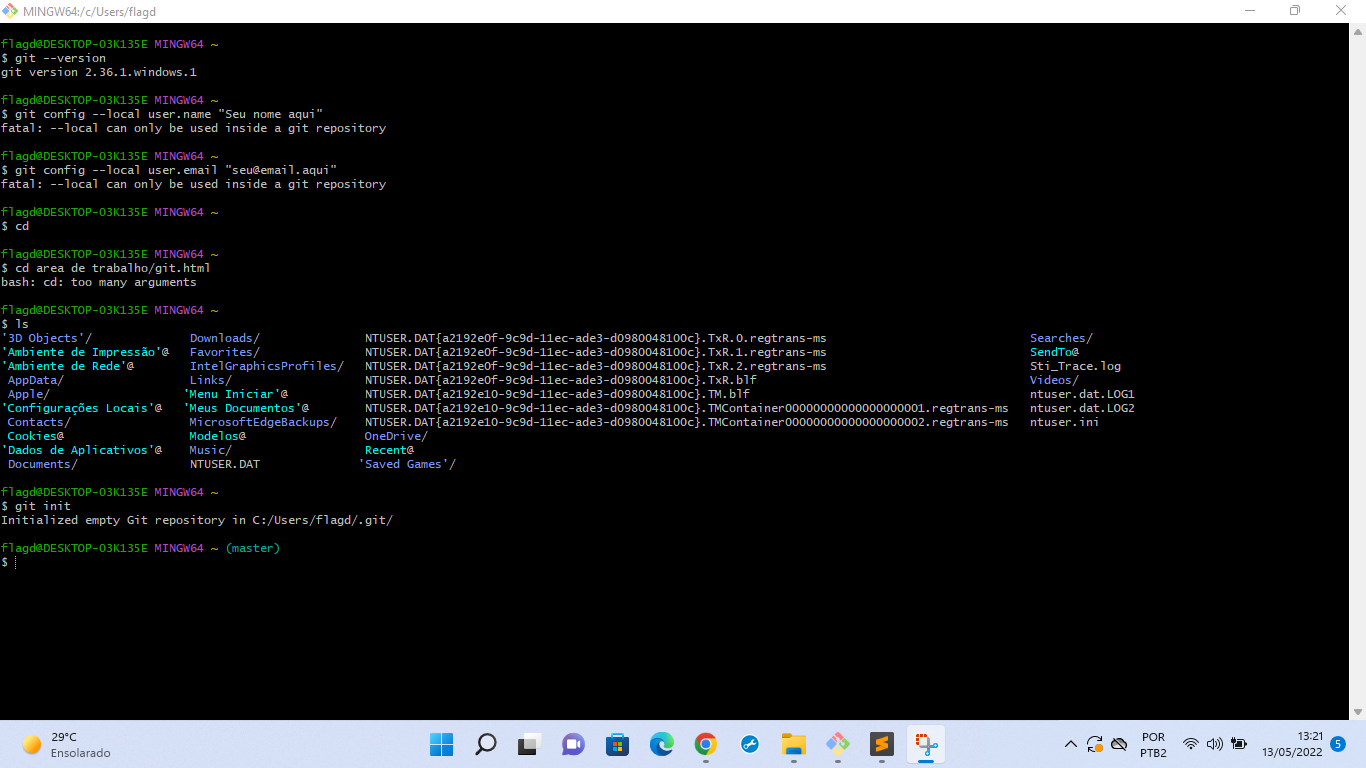Click the Searches/ directory entry
1366x768 pixels.
1062,338
